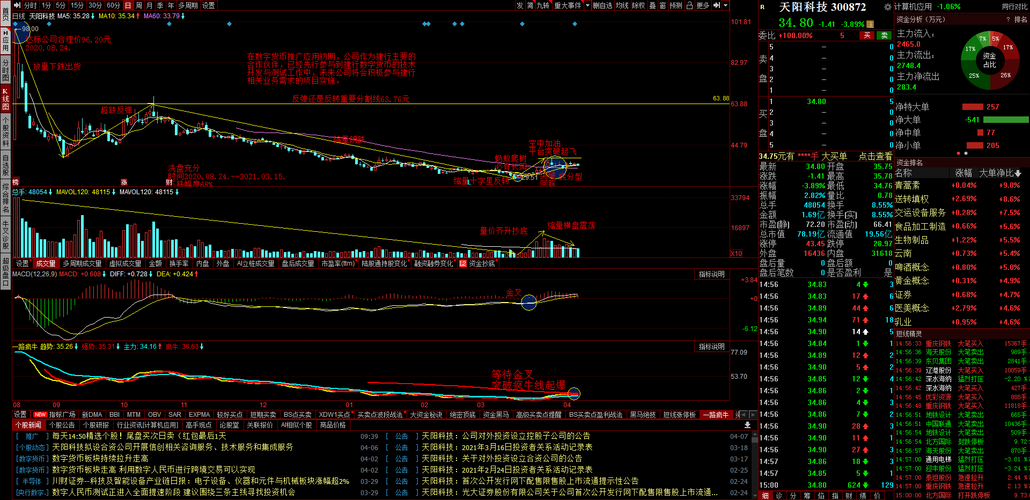Open 多周期 options

[x=188, y=5]
